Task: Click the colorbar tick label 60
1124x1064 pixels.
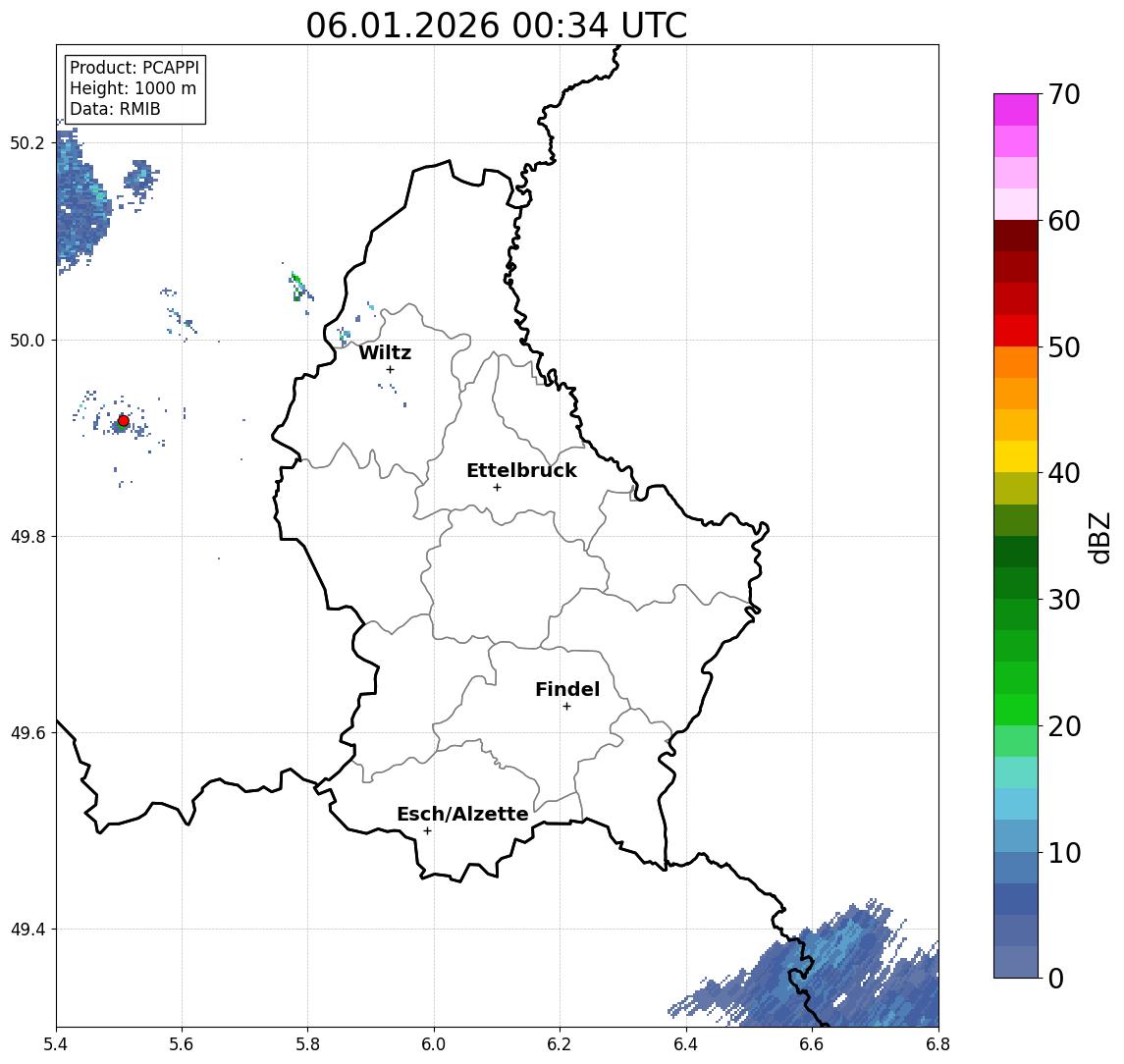Action: tap(1064, 221)
